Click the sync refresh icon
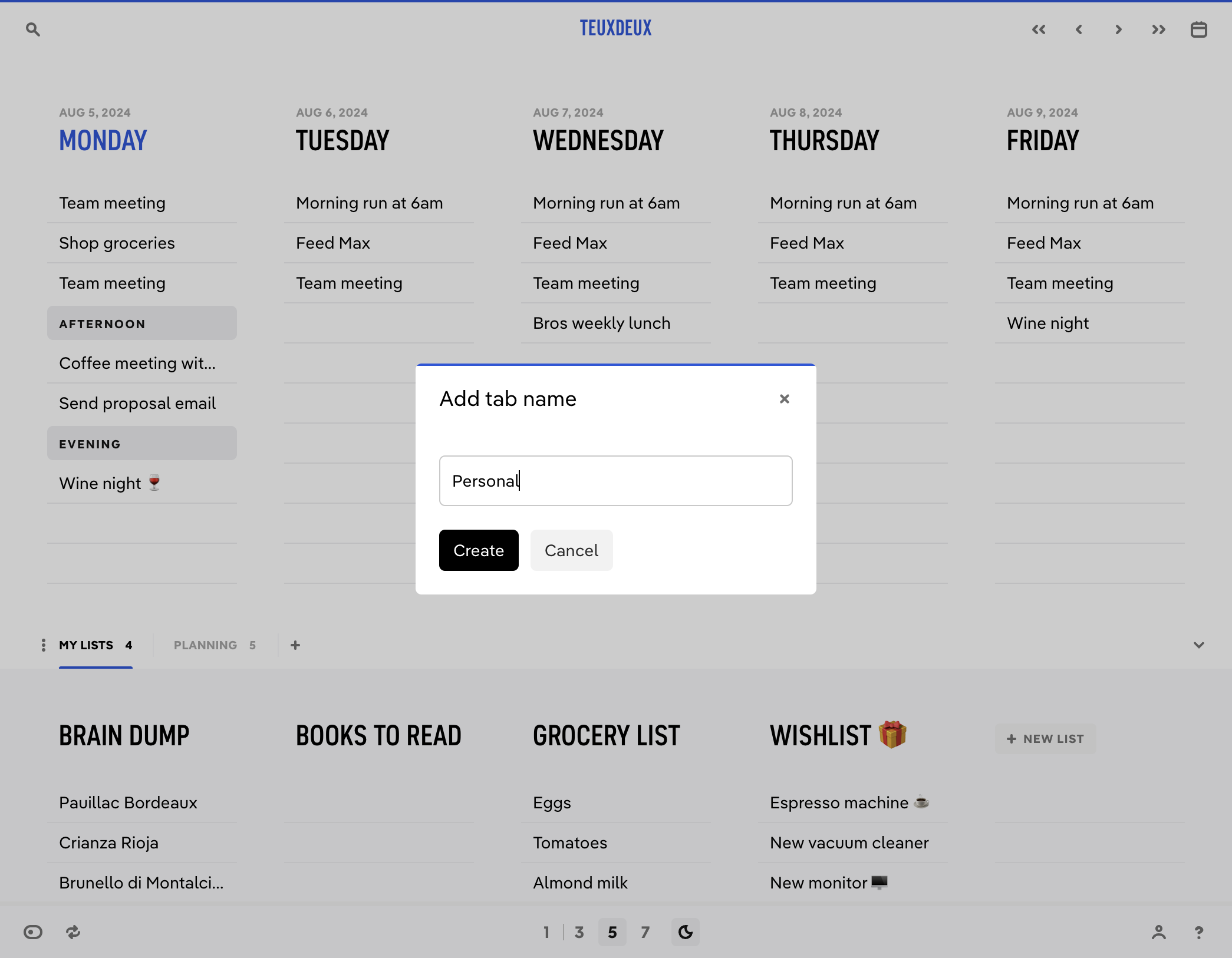 pyautogui.click(x=73, y=932)
